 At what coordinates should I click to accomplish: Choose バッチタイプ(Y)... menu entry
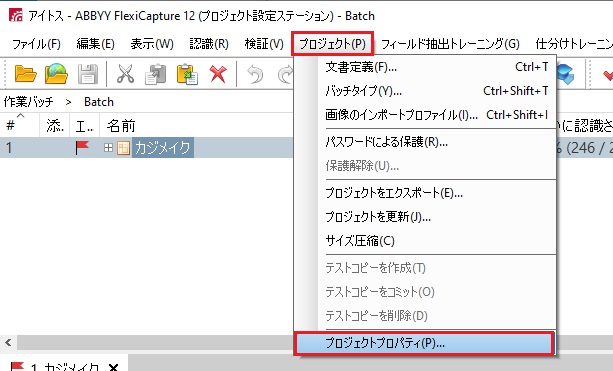(x=437, y=91)
